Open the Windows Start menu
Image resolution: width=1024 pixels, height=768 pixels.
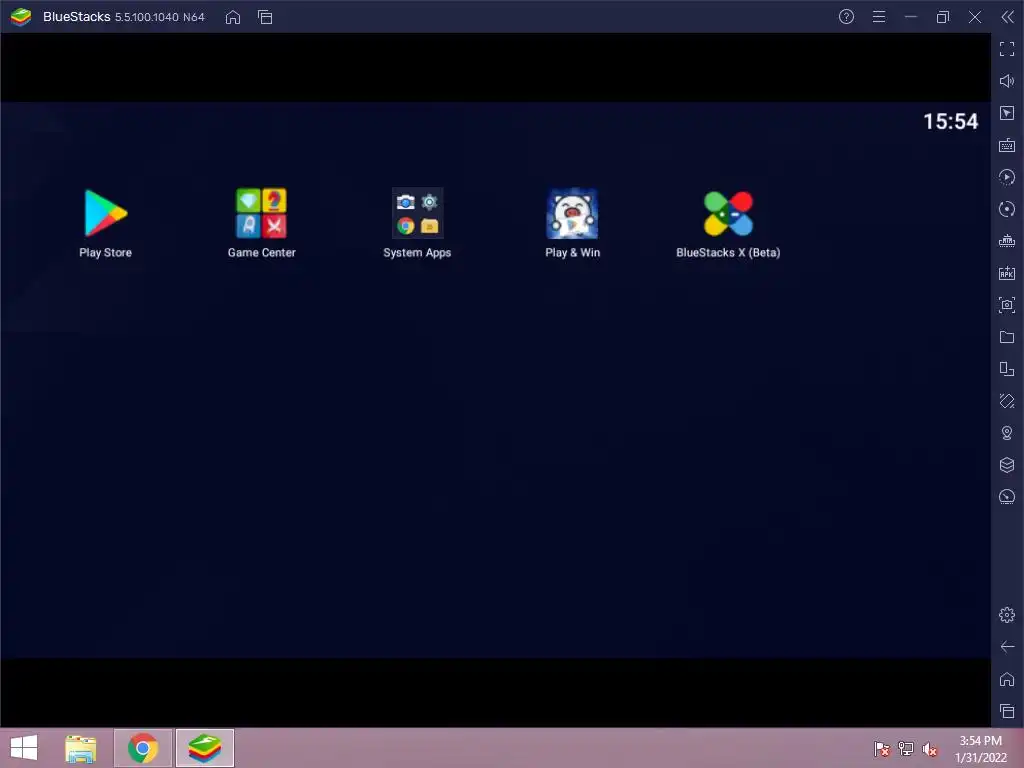pos(24,748)
